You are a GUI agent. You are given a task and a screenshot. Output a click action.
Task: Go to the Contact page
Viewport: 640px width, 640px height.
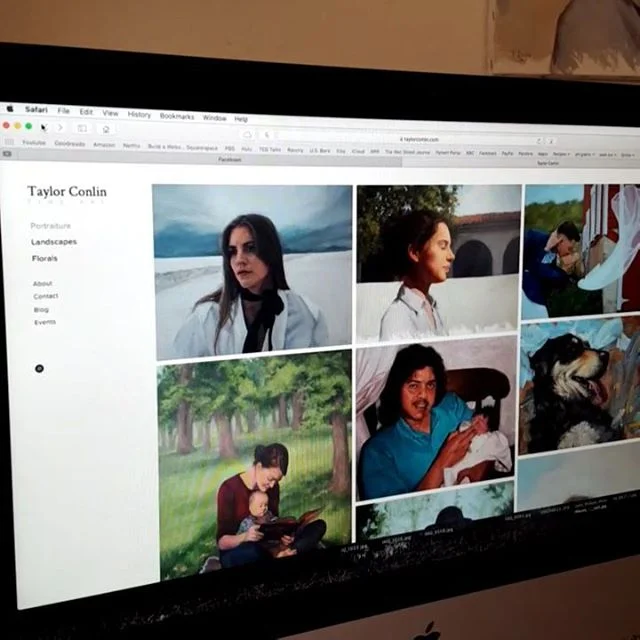(46, 296)
